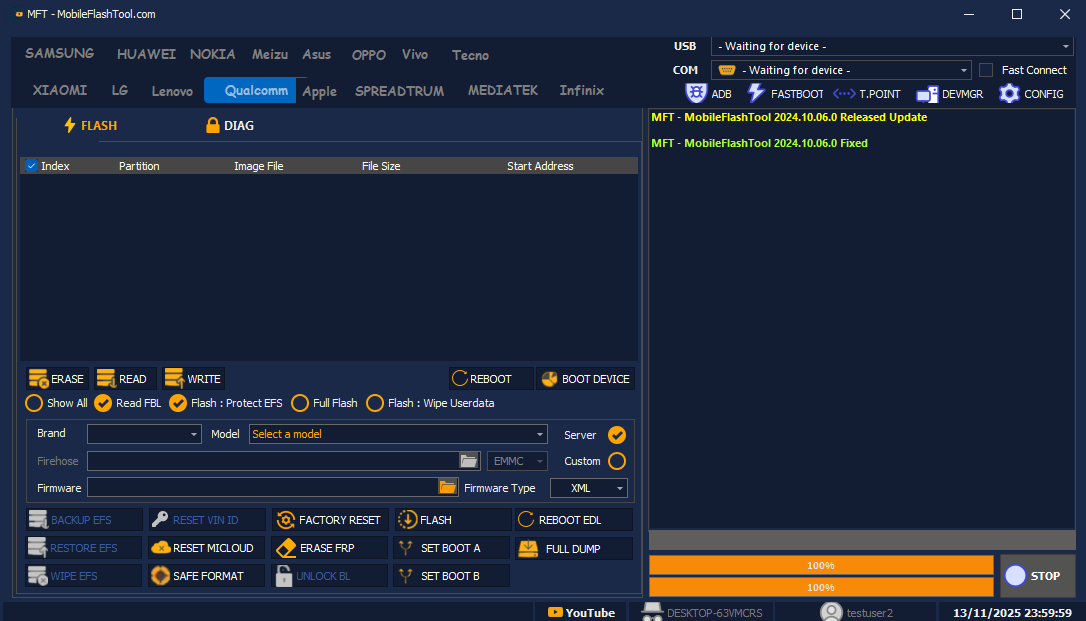
Task: Click the bottom FLASH action button
Action: tap(452, 520)
